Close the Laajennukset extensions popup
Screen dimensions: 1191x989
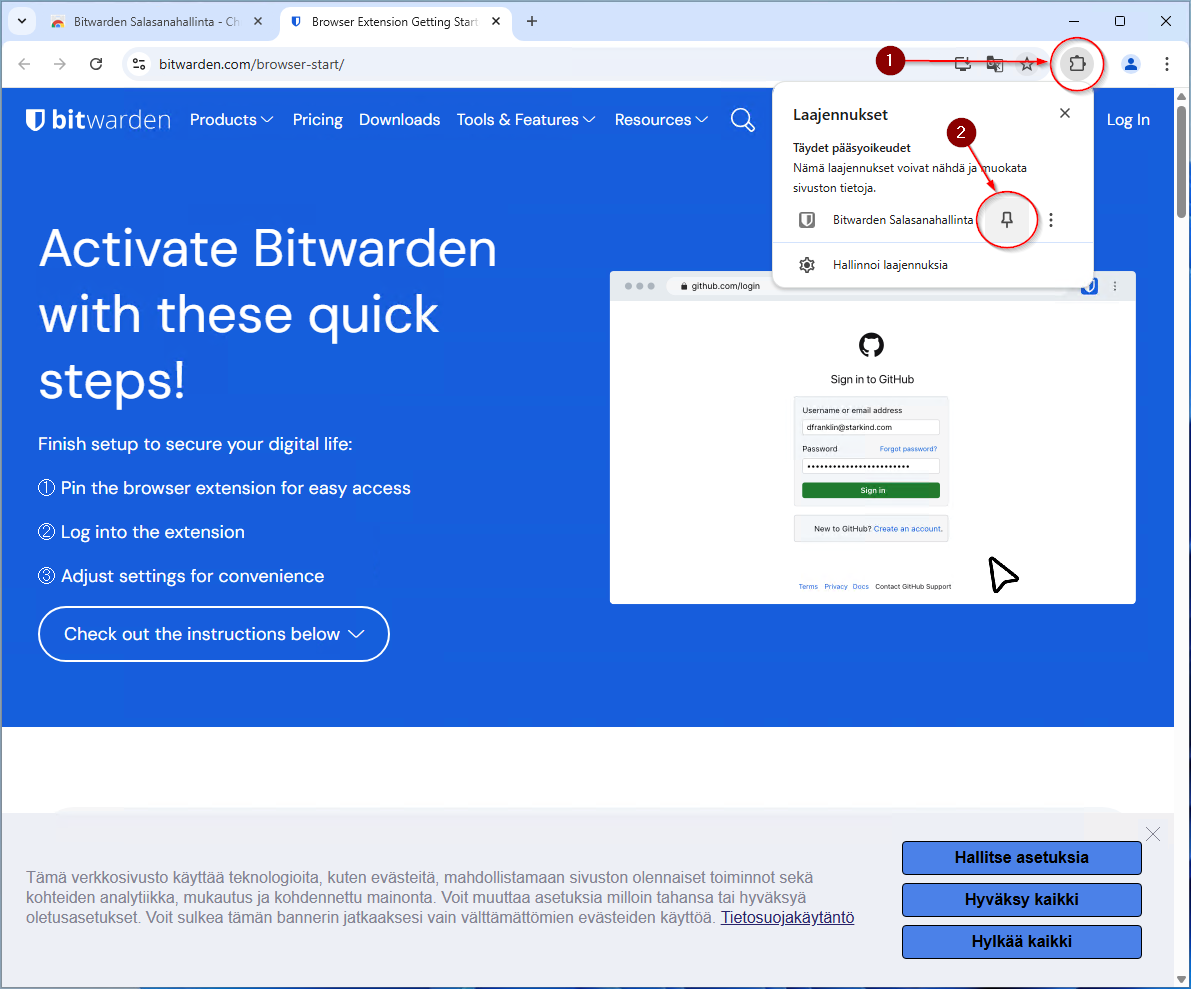click(x=1065, y=113)
